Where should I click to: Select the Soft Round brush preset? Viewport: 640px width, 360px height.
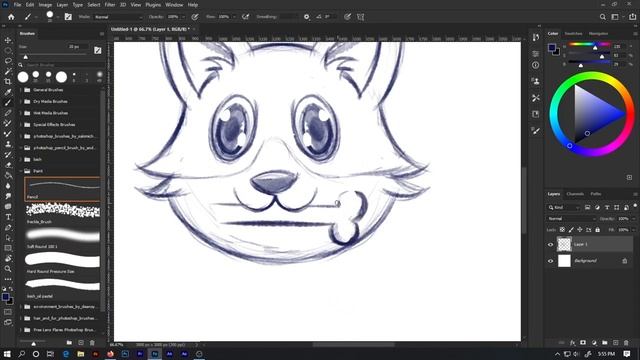click(62, 239)
